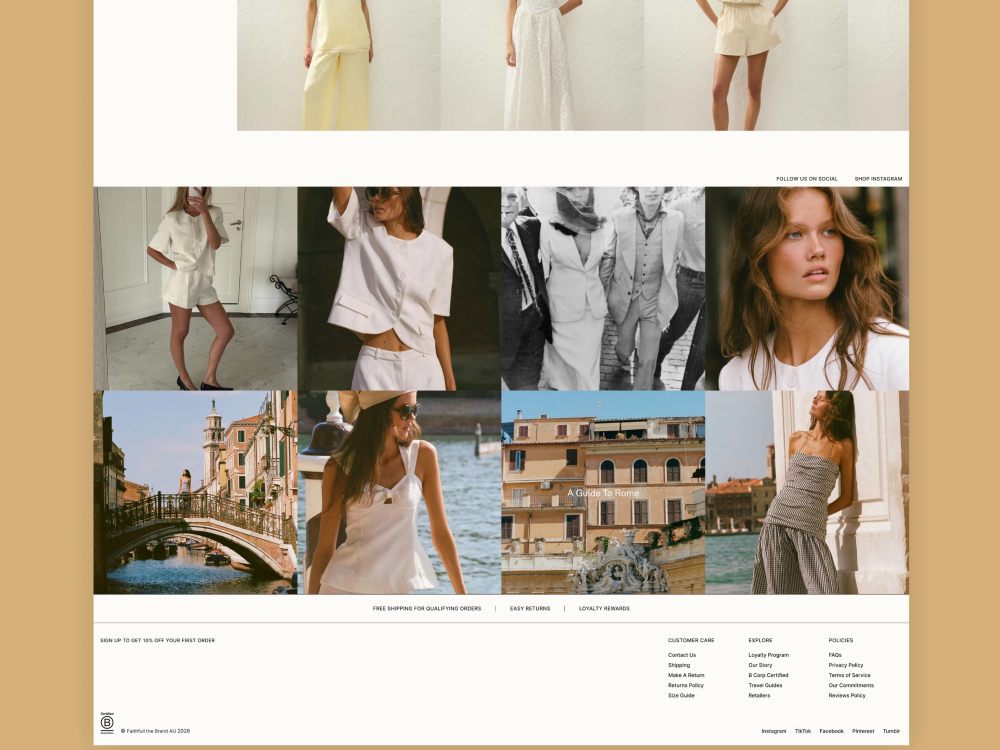
Task: Visit the TikTok social link
Action: coord(803,732)
